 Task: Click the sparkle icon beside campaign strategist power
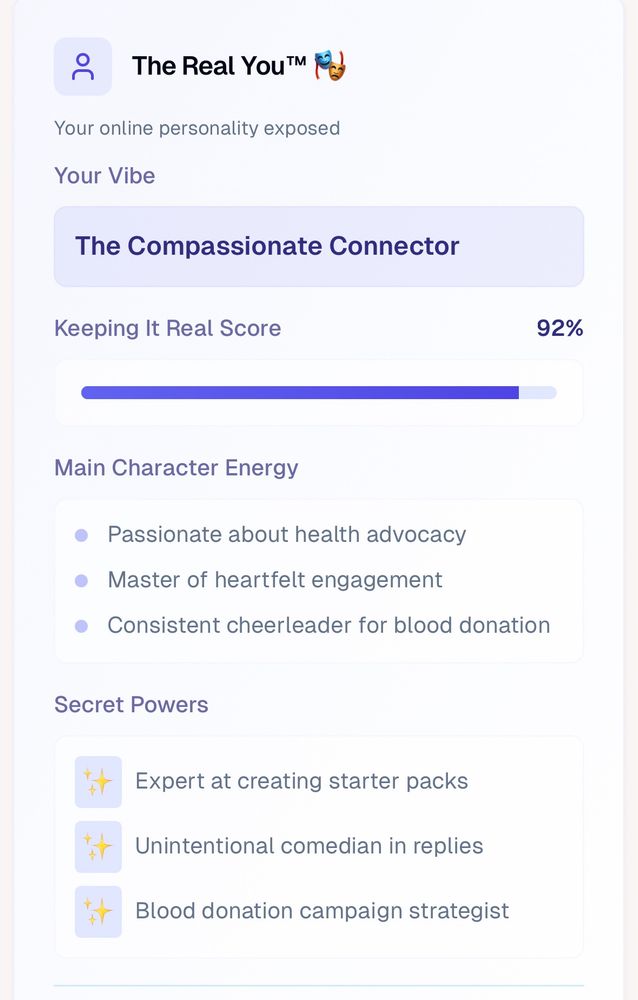pyautogui.click(x=98, y=911)
